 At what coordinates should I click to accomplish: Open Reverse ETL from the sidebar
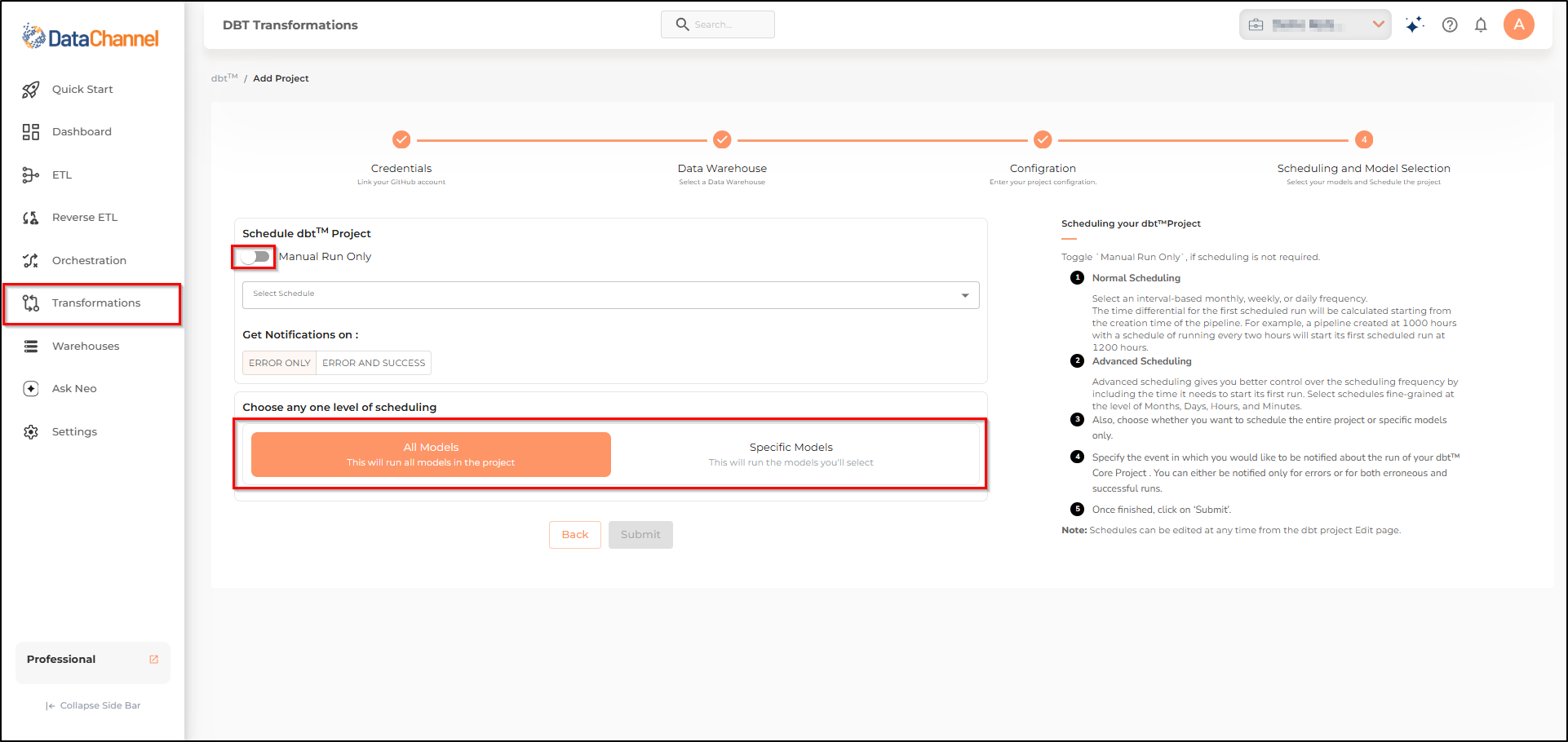coord(85,218)
